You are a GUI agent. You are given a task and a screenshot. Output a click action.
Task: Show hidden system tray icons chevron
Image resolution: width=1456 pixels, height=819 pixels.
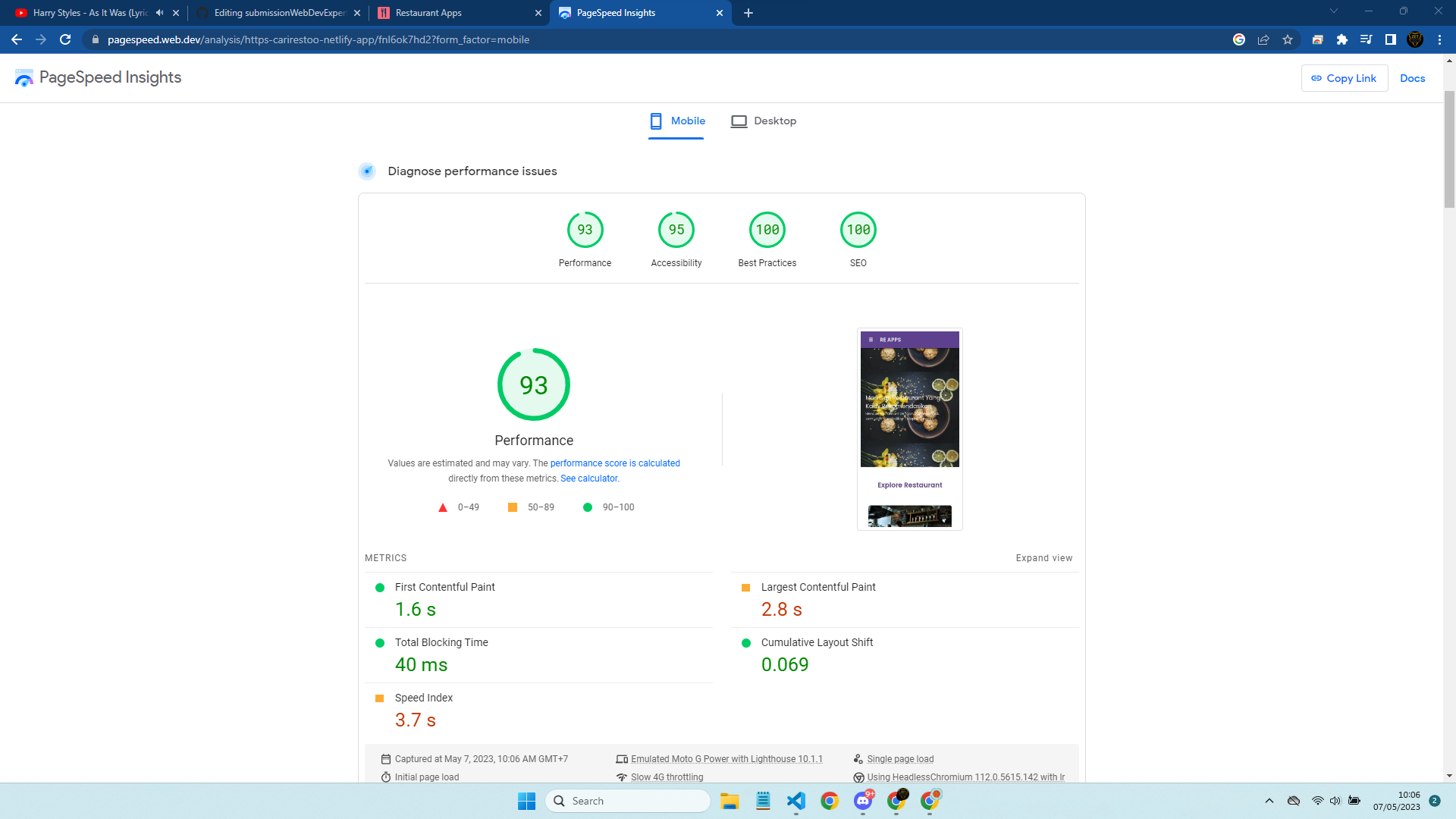coord(1269,801)
